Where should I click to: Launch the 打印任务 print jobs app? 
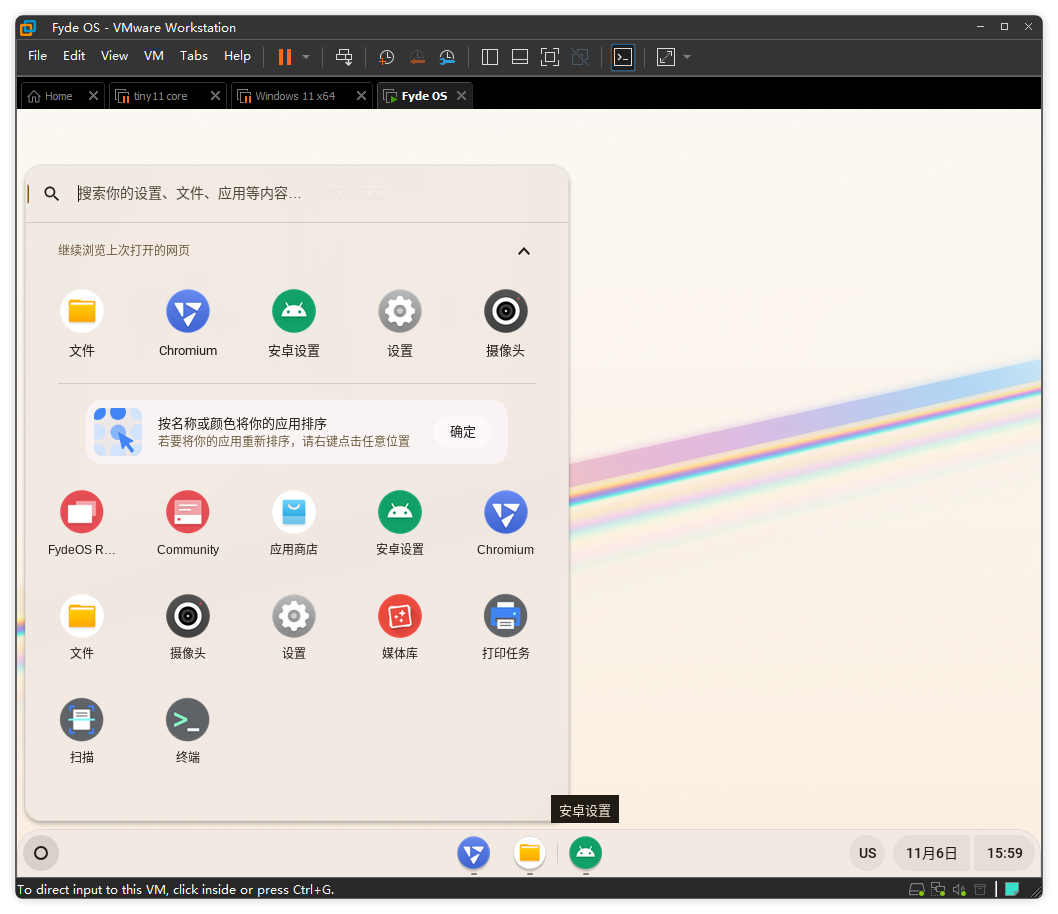[x=506, y=617]
